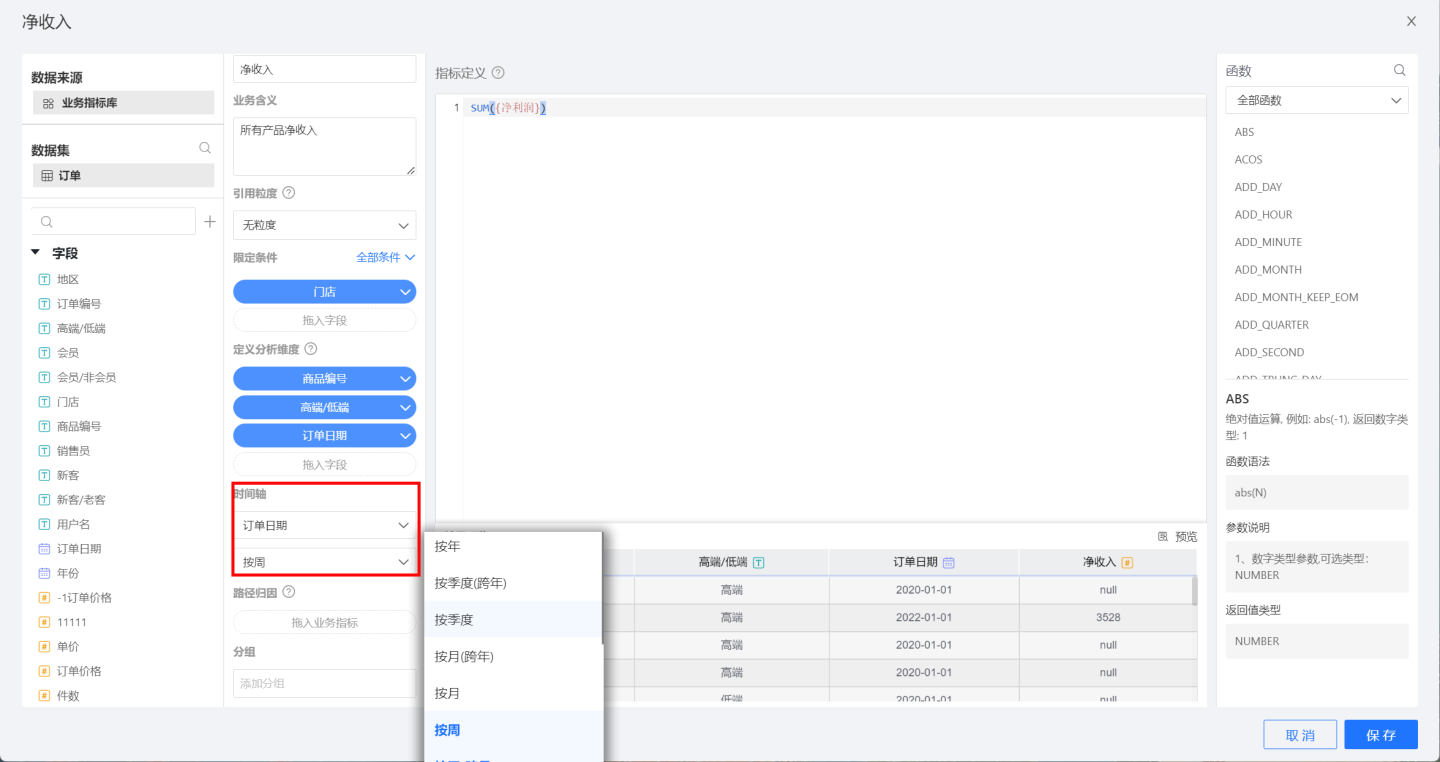Click the help icon beside 路径归因
This screenshot has width=1440, height=762.
289,592
